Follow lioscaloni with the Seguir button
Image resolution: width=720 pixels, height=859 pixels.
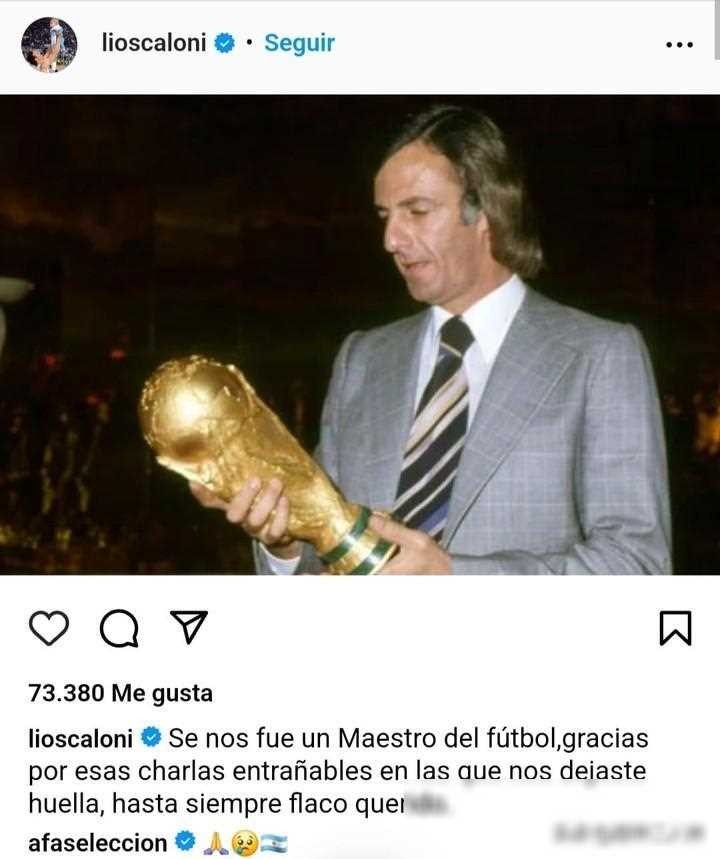click(x=299, y=43)
